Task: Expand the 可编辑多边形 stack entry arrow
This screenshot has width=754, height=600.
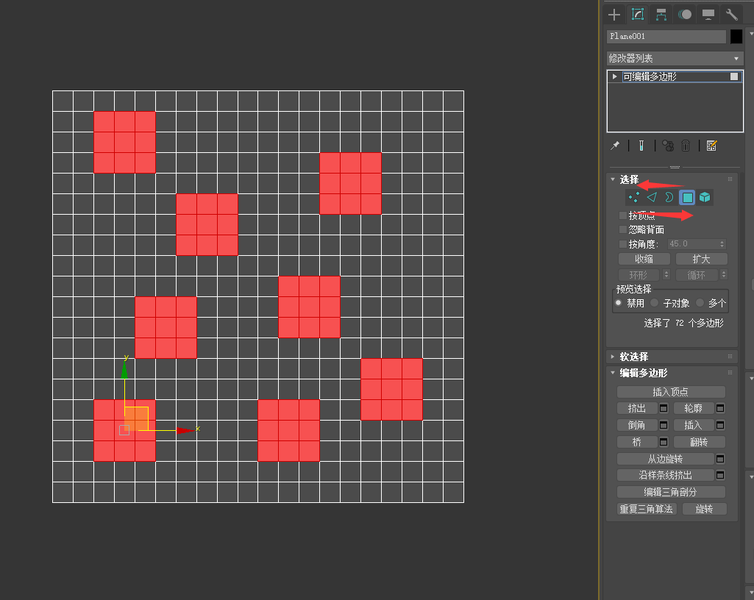Action: pyautogui.click(x=614, y=76)
